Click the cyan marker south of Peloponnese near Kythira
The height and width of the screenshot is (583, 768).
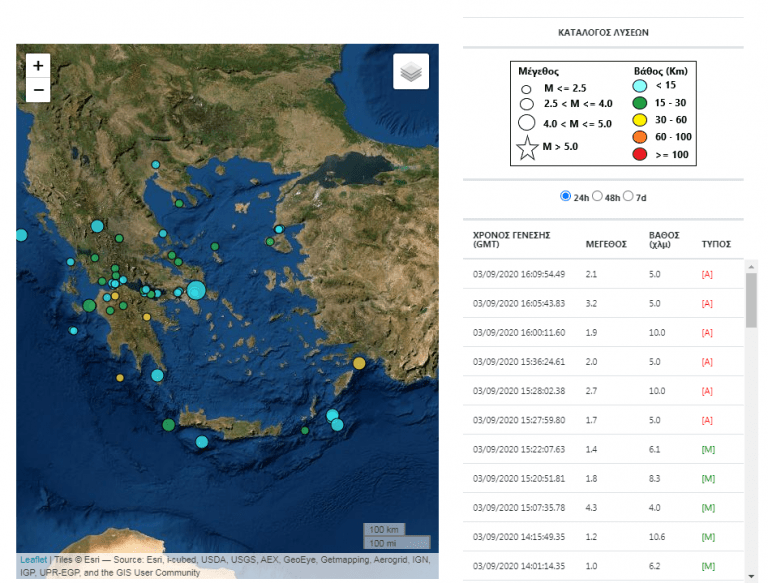click(x=157, y=376)
